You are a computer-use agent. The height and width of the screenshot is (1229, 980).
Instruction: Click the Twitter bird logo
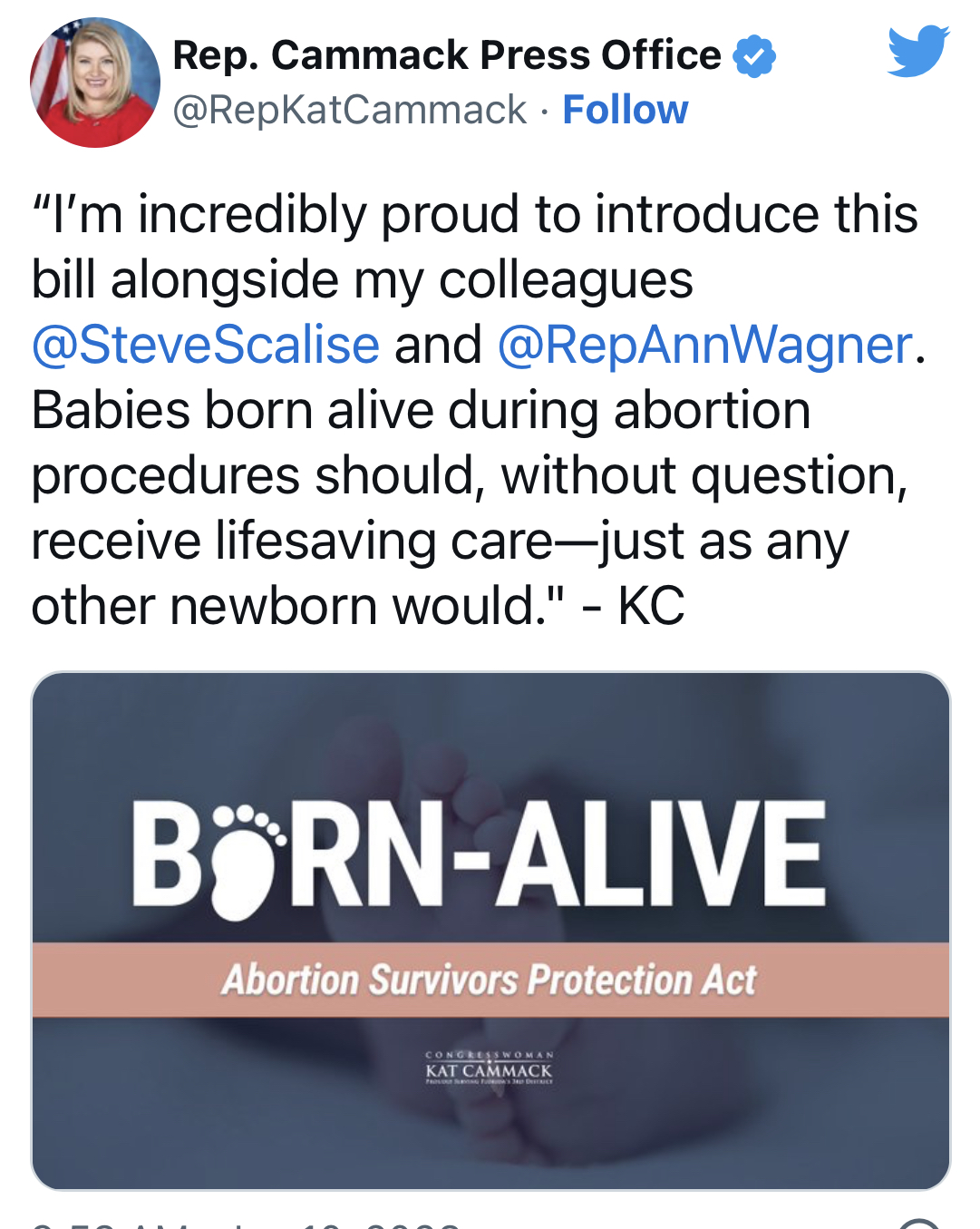[917, 51]
